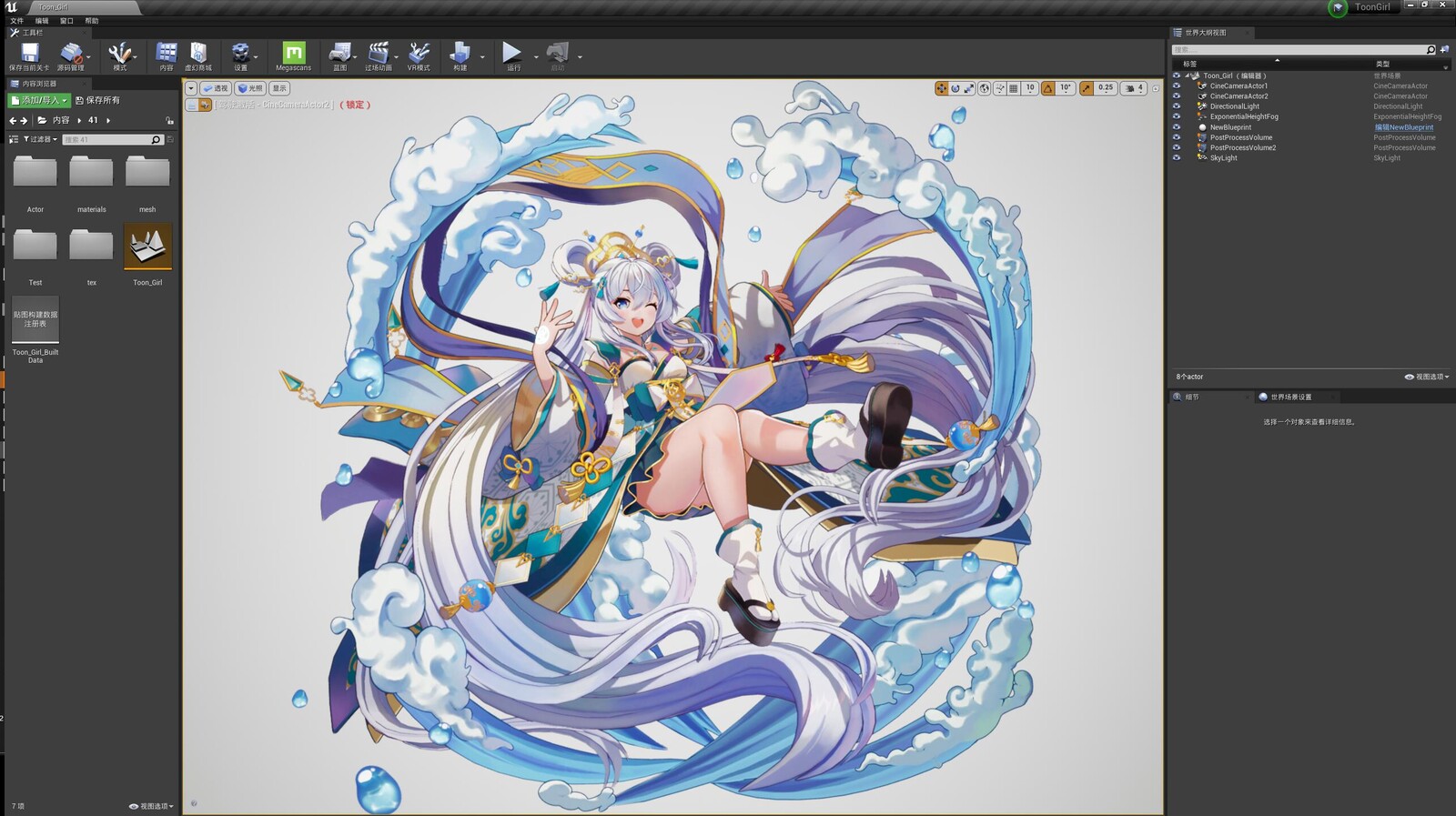The width and height of the screenshot is (1456, 816).
Task: Select the scale gizmo mode in viewport
Action: point(969,88)
